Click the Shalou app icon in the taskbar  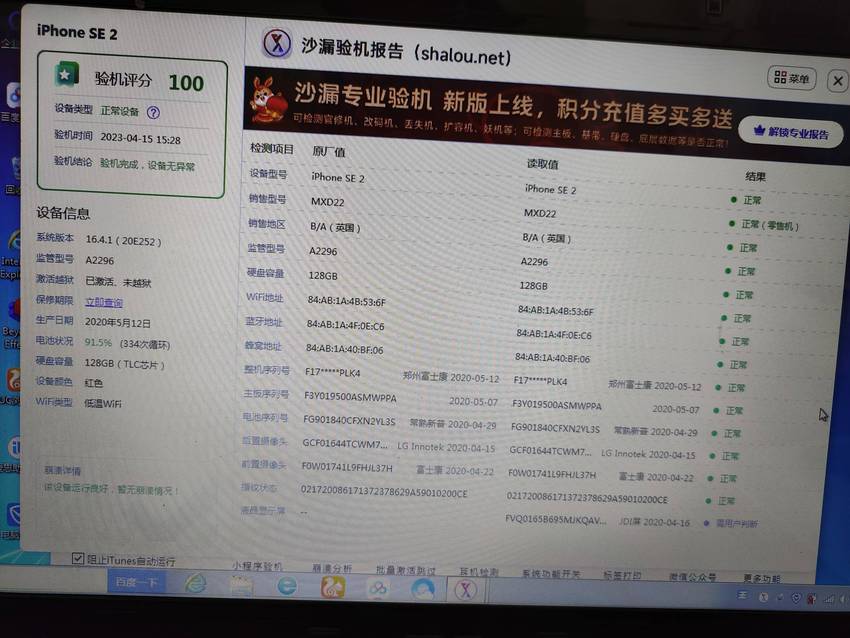(x=466, y=590)
